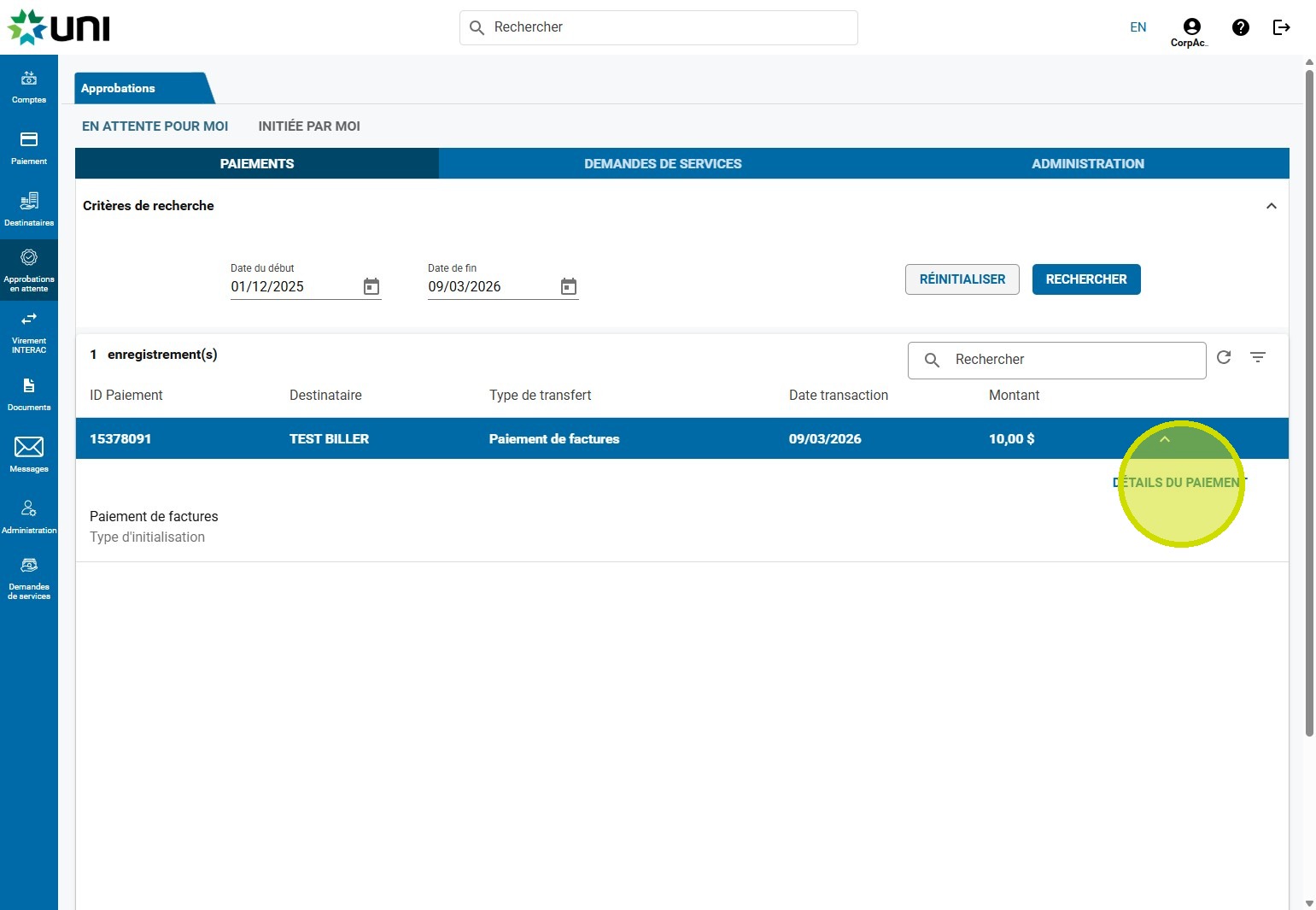Click the page vertical scrollbar
The width and height of the screenshot is (1316, 910).
1309,402
